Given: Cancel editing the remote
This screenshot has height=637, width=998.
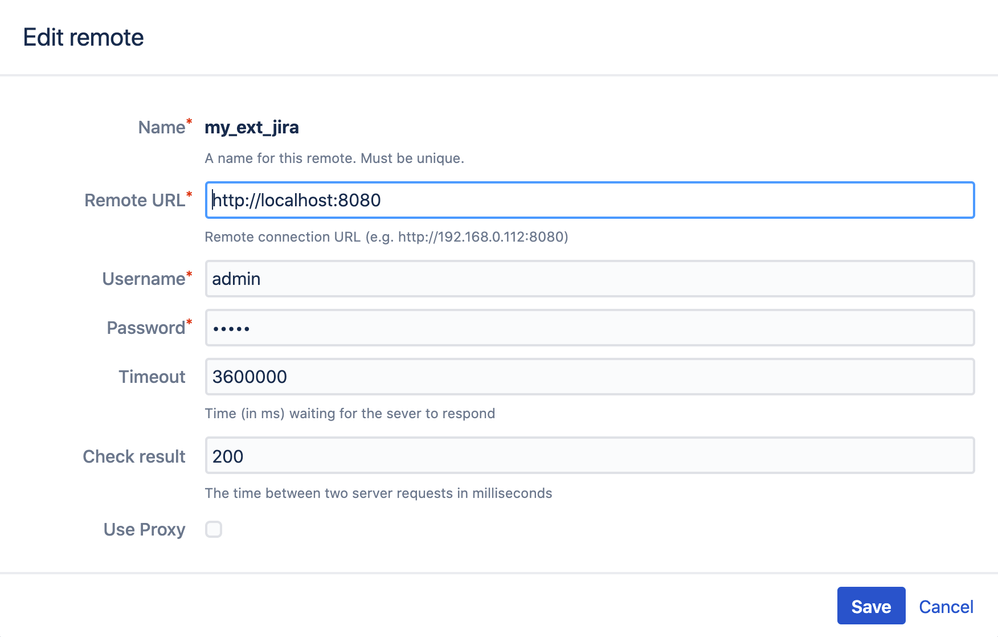Looking at the screenshot, I should (946, 606).
